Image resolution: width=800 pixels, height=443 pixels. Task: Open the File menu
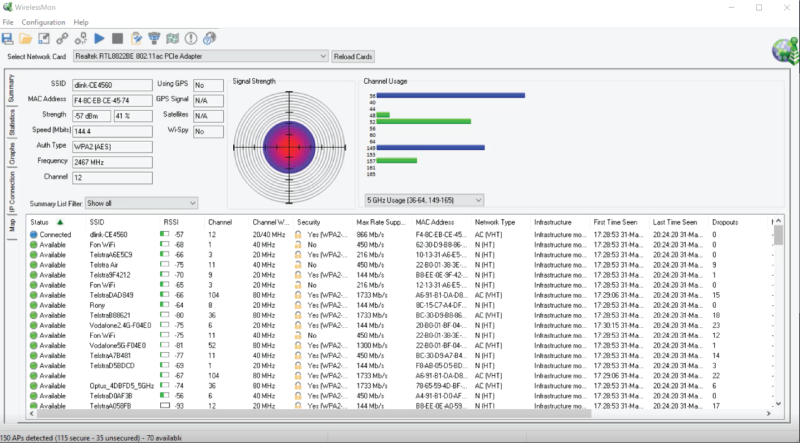click(x=8, y=22)
